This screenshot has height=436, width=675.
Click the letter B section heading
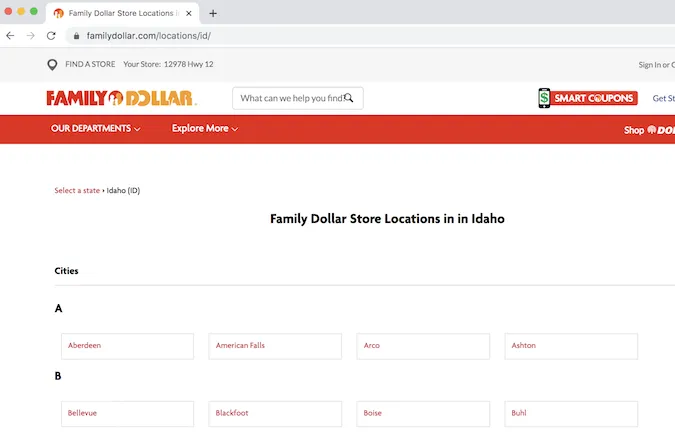[58, 376]
